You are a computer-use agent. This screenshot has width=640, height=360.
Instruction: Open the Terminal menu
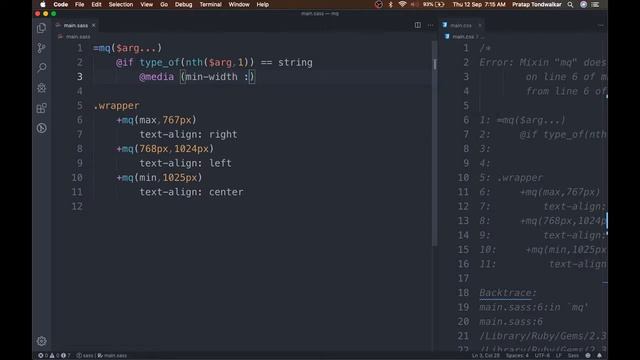pos(211,4)
